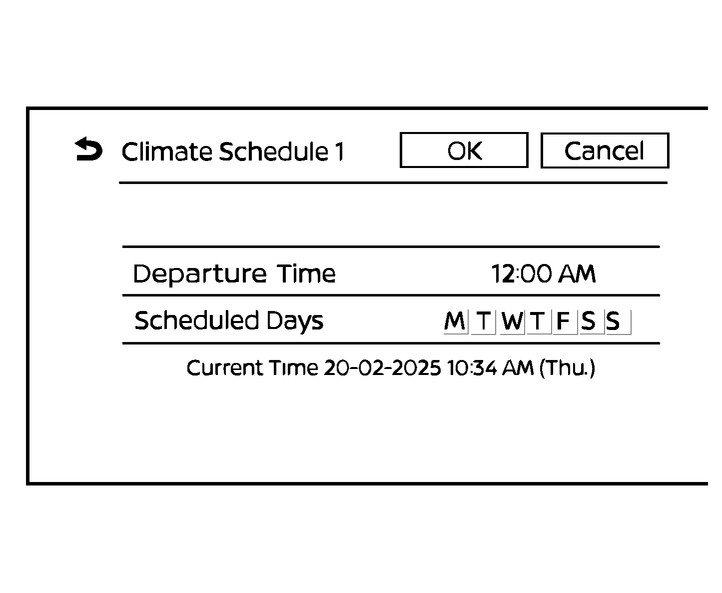Select the Scheduled Days label
Image resolution: width=722 pixels, height=593 pixels.
pyautogui.click(x=228, y=321)
